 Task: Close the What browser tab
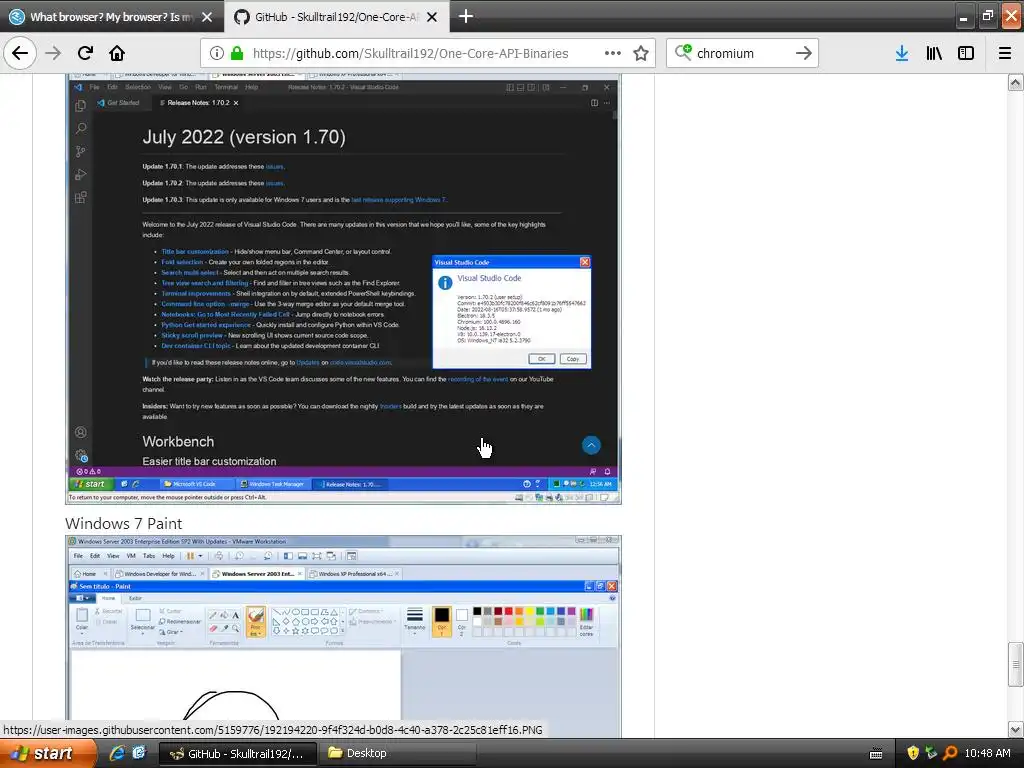(207, 17)
